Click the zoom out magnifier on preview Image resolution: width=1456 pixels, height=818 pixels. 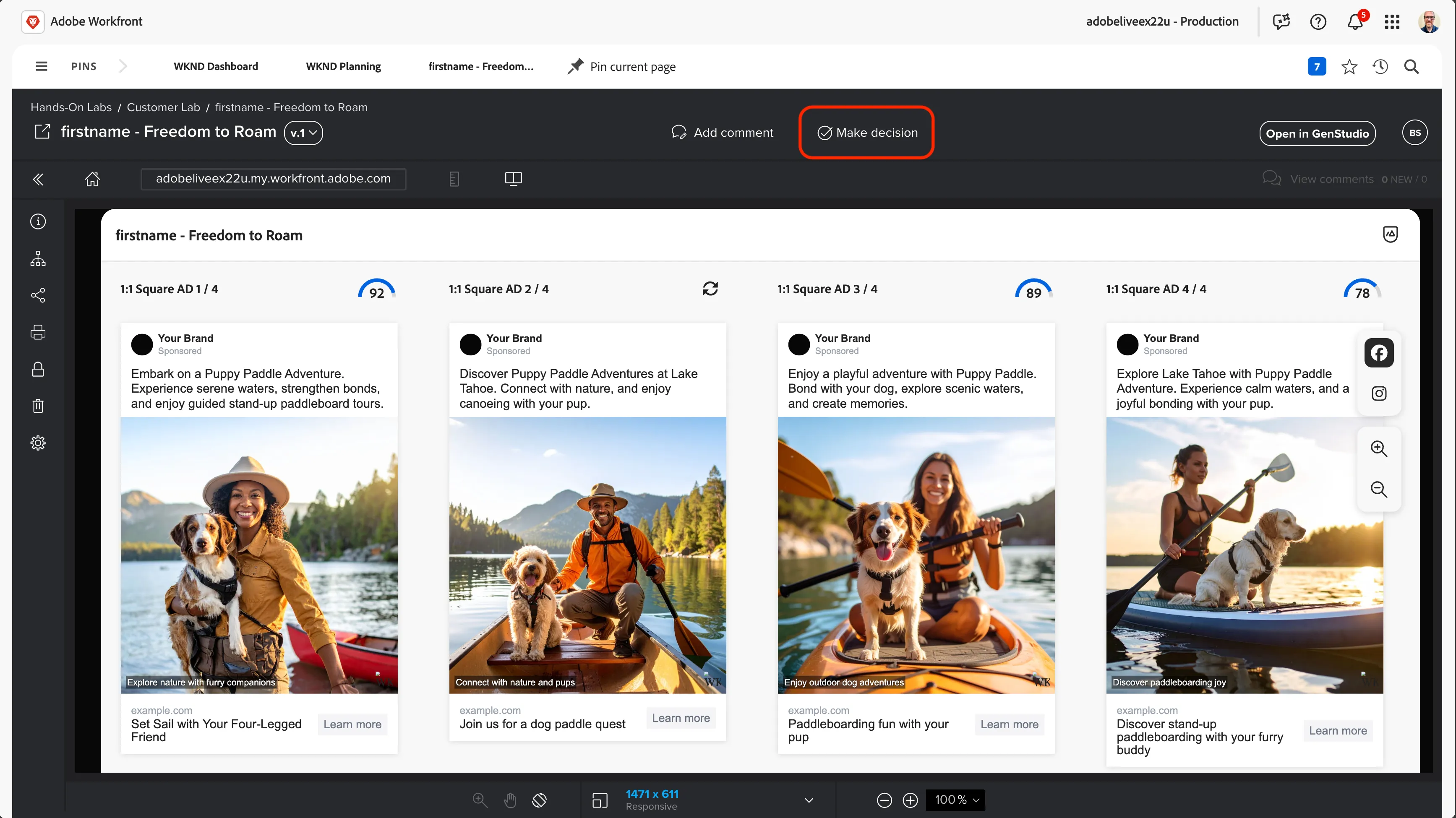pyautogui.click(x=1378, y=489)
